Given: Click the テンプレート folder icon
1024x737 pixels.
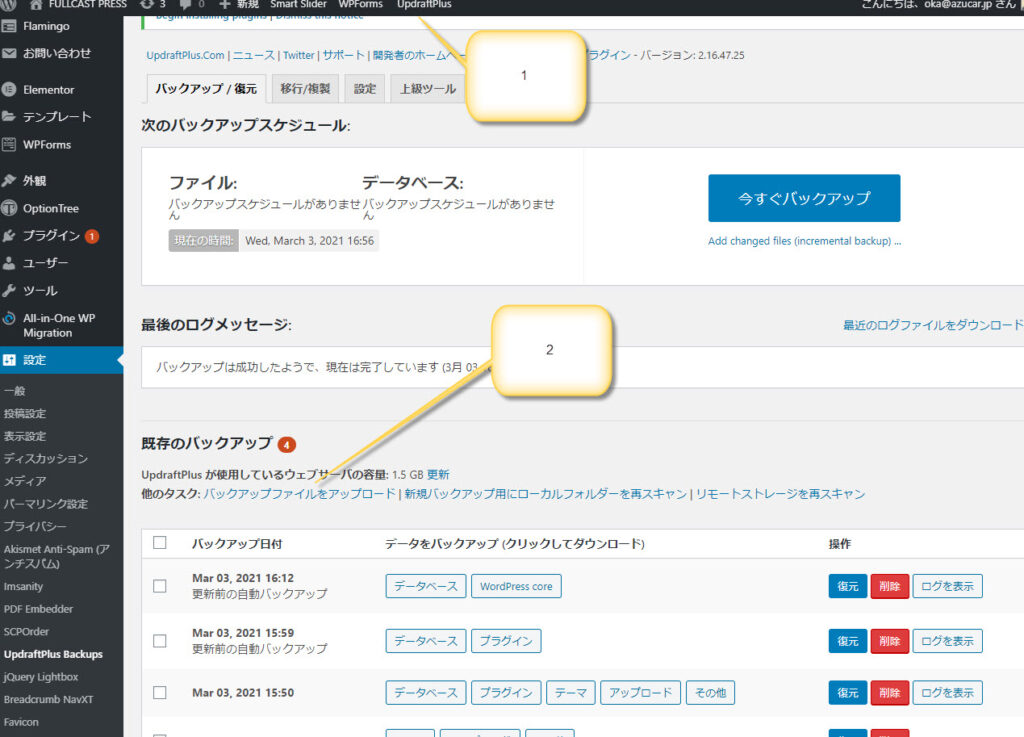Looking at the screenshot, I should [9, 117].
